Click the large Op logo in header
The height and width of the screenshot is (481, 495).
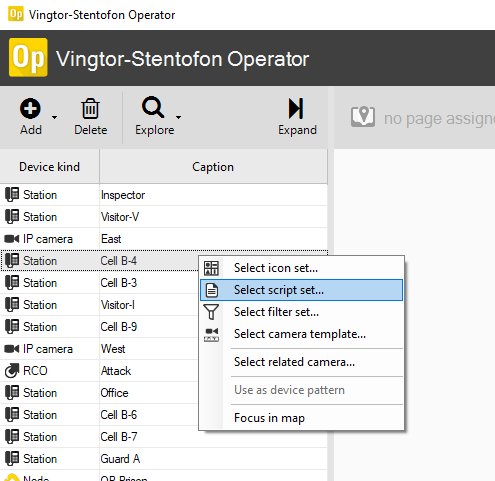pos(28,57)
